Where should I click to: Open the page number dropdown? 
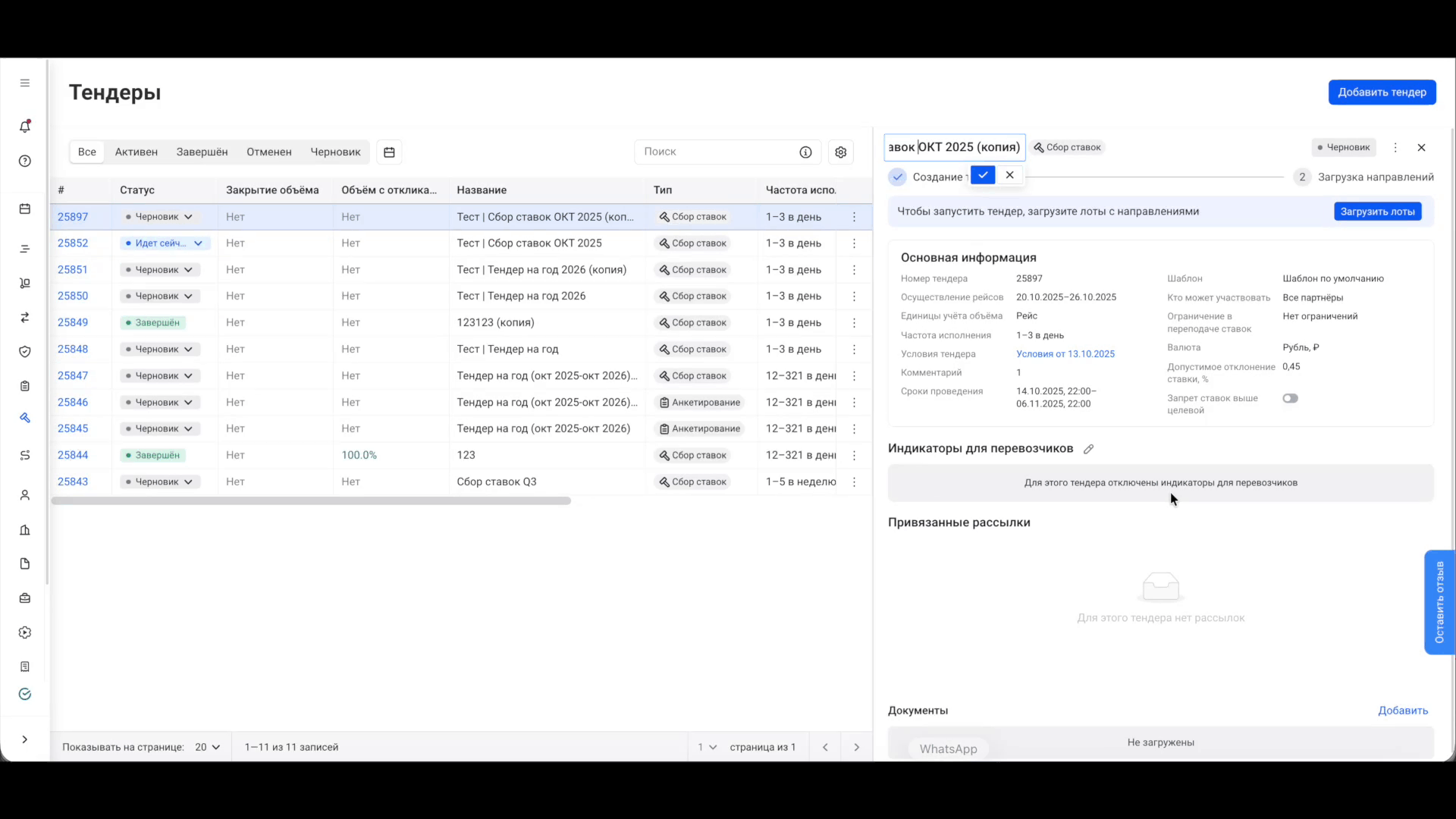[707, 747]
